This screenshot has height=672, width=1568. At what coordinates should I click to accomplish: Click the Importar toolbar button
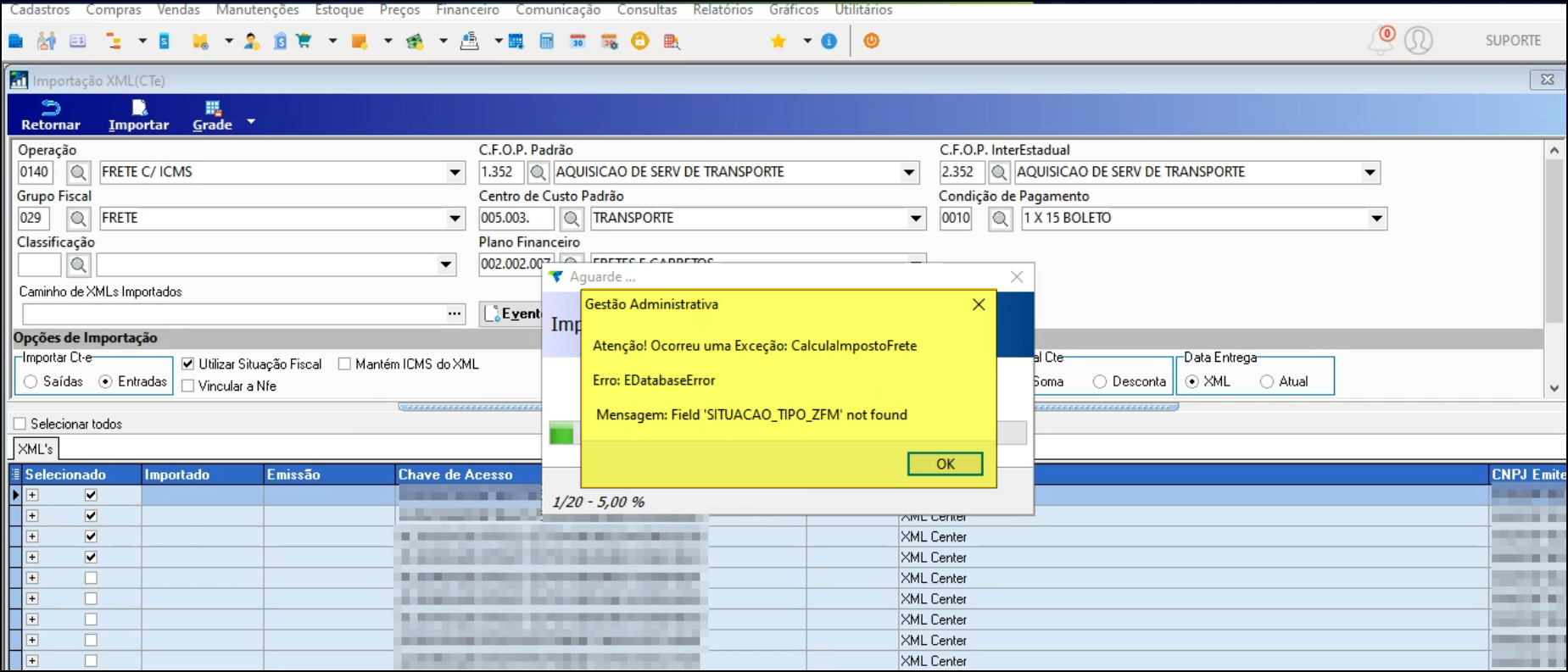(139, 115)
